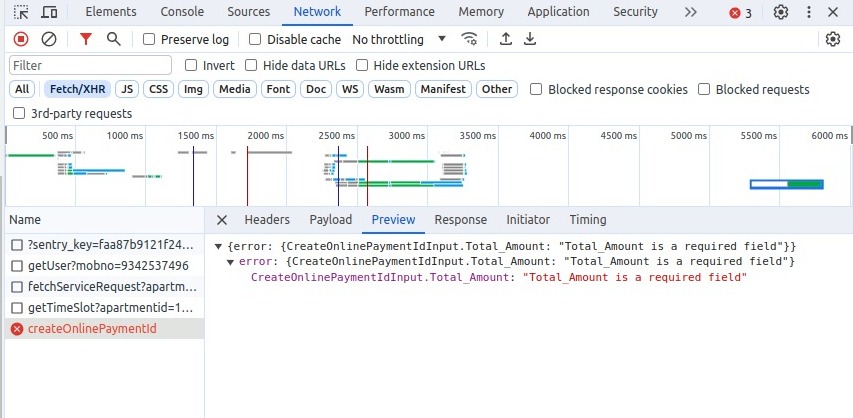Check the Disable cache option
The image size is (853, 418).
pyautogui.click(x=255, y=40)
